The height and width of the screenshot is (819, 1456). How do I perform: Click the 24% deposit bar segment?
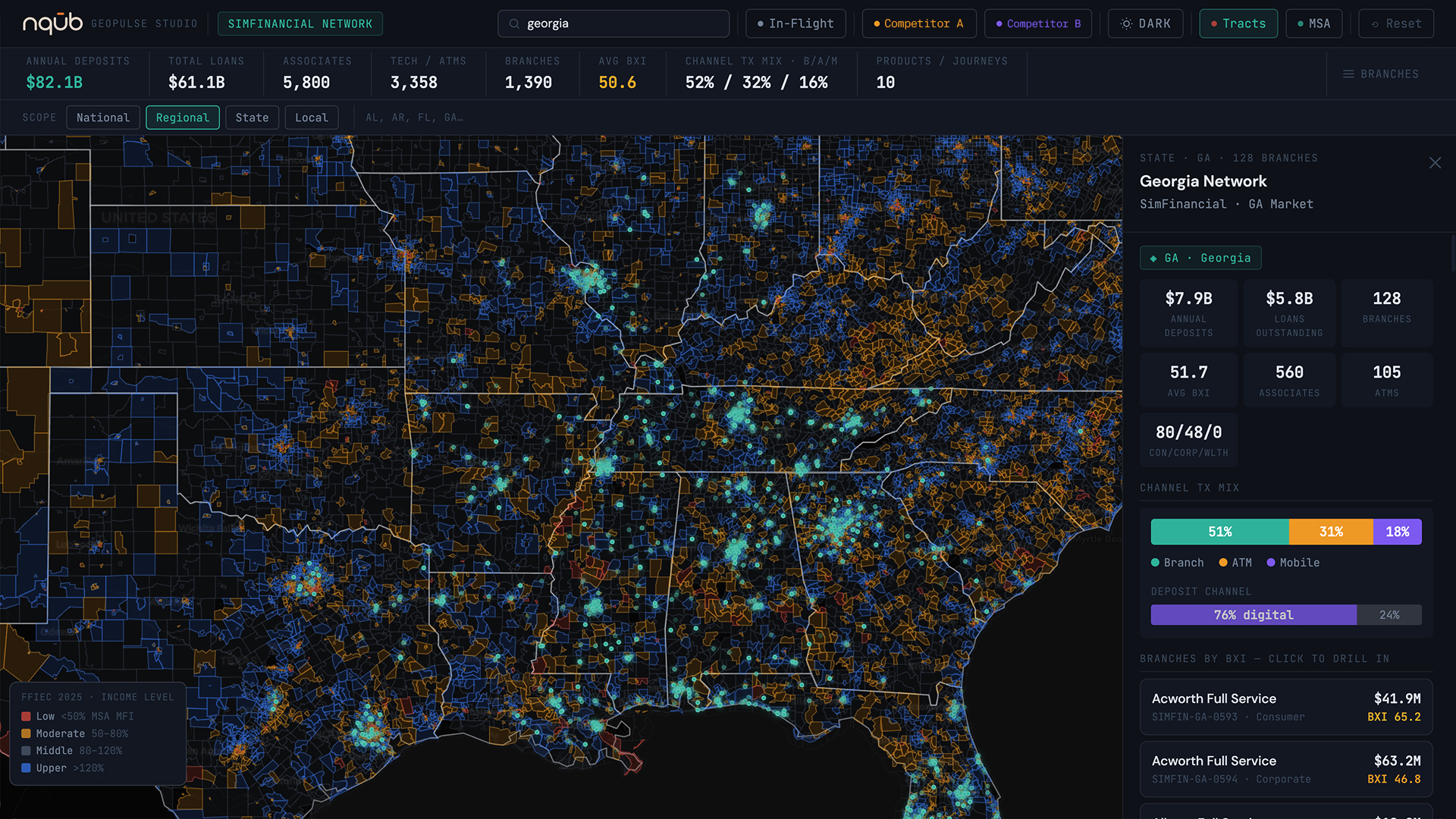click(1389, 615)
